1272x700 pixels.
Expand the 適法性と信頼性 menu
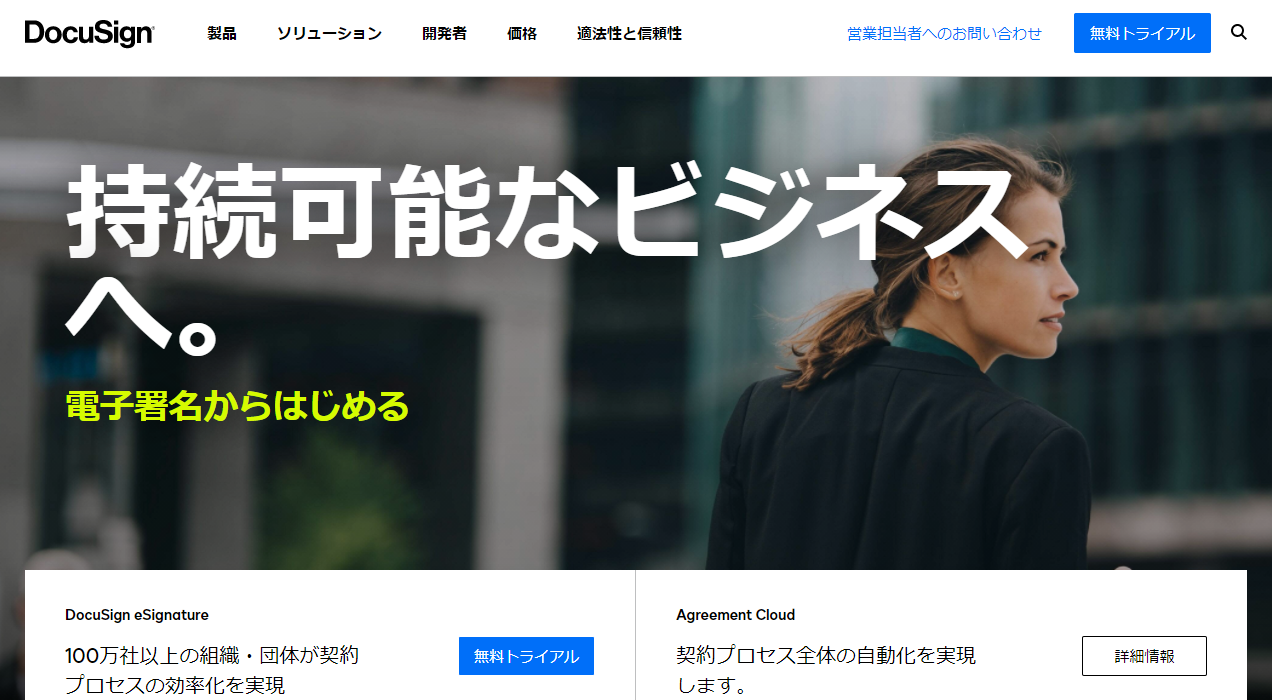[x=629, y=33]
